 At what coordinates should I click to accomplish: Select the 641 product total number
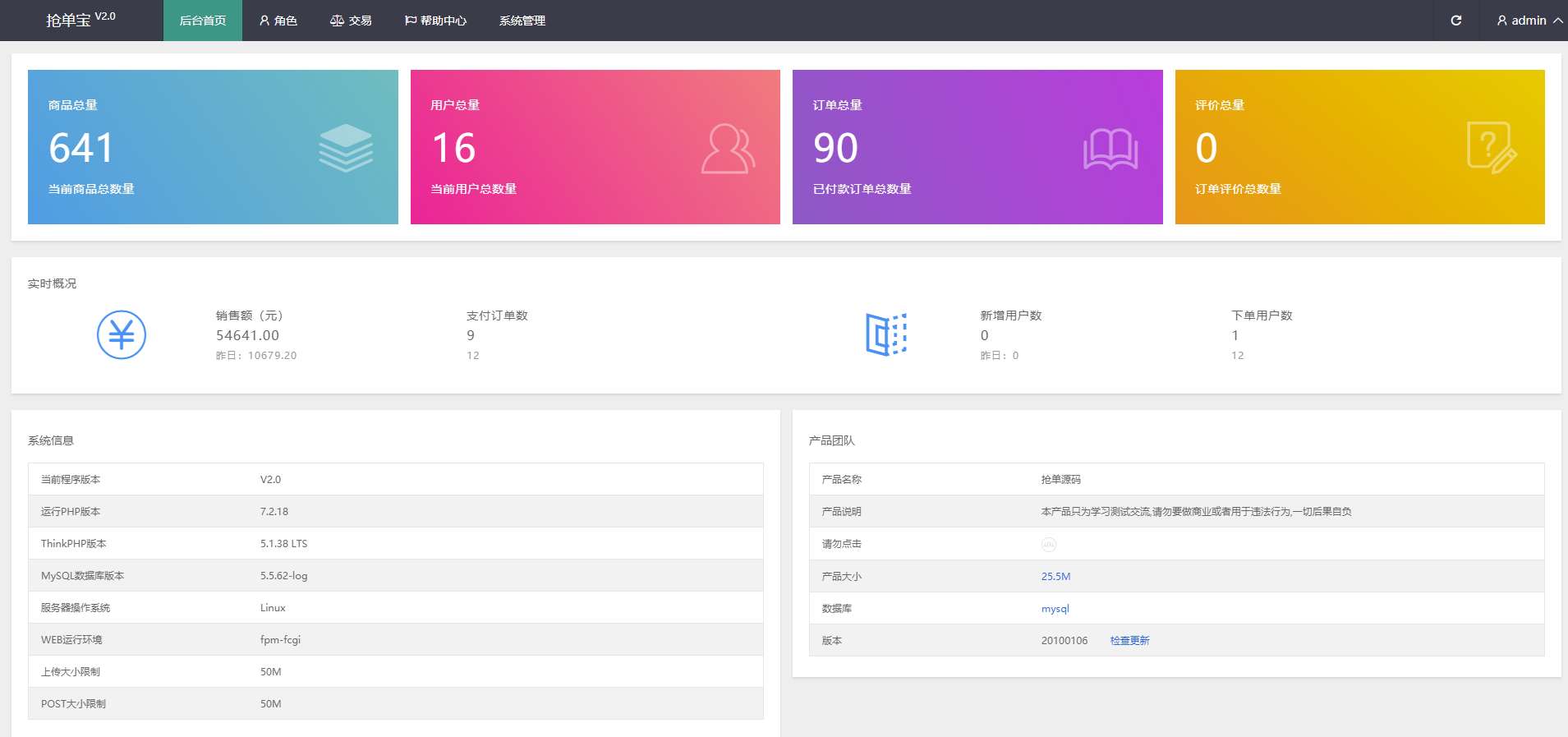[x=81, y=148]
